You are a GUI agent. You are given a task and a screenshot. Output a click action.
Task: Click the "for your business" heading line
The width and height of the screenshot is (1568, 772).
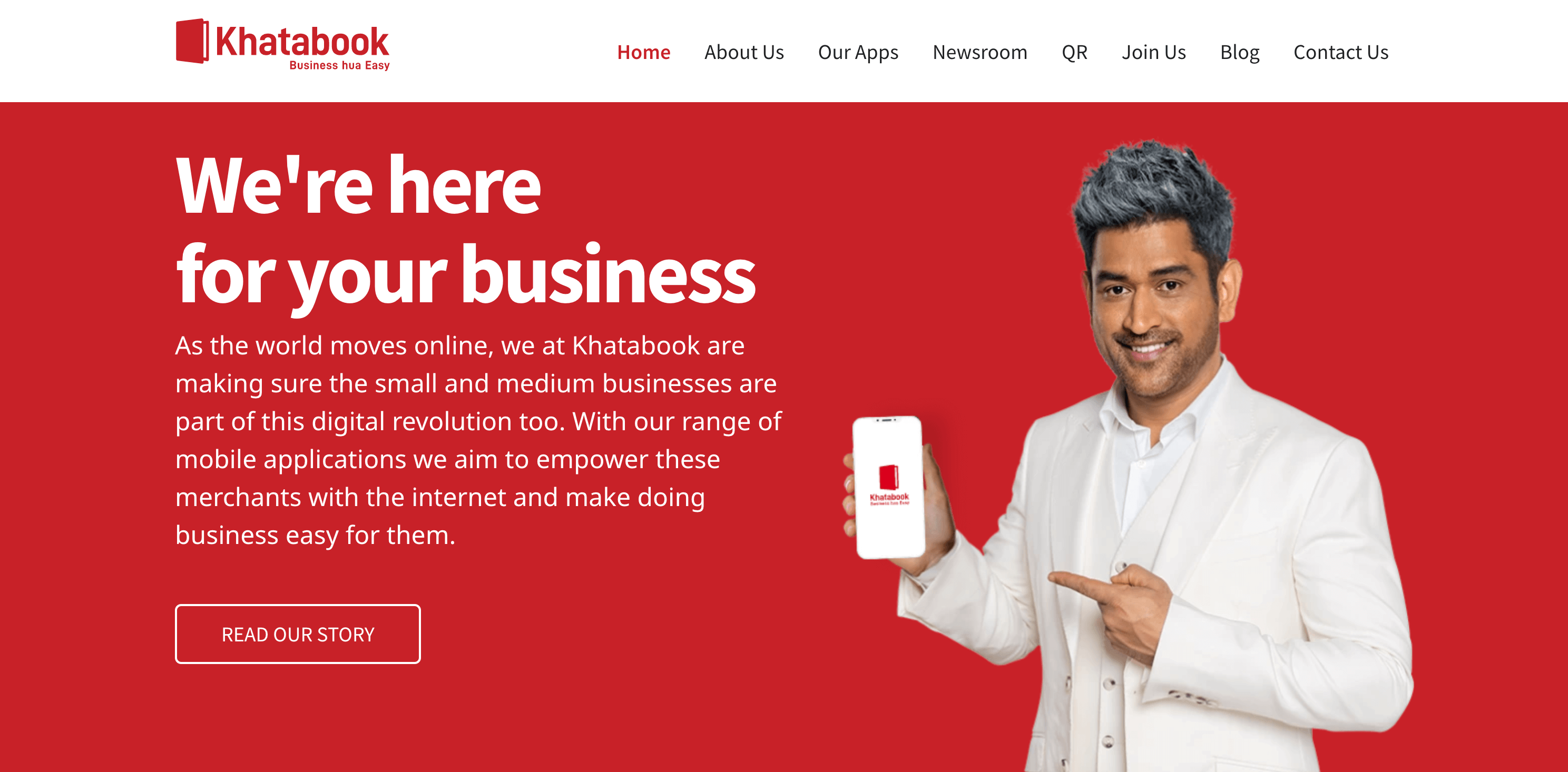coord(466,276)
